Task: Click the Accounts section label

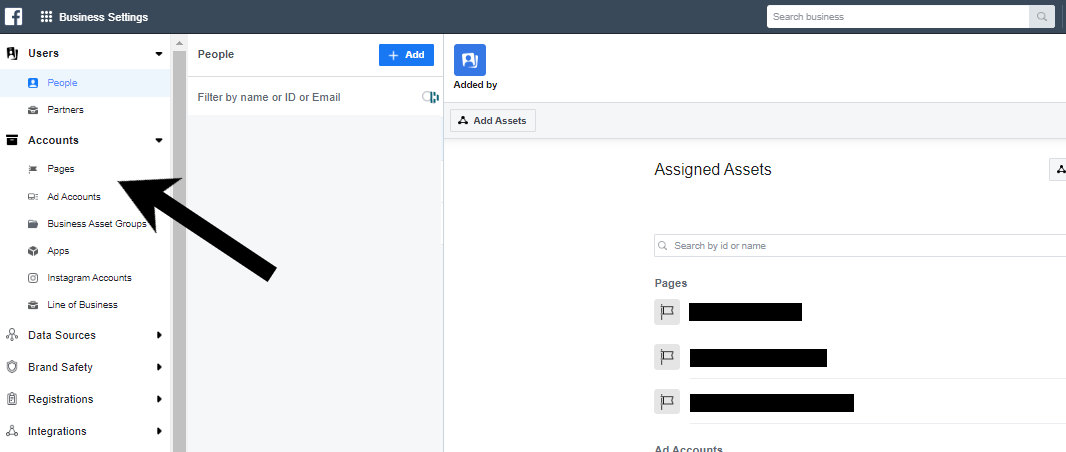Action: click(x=53, y=140)
